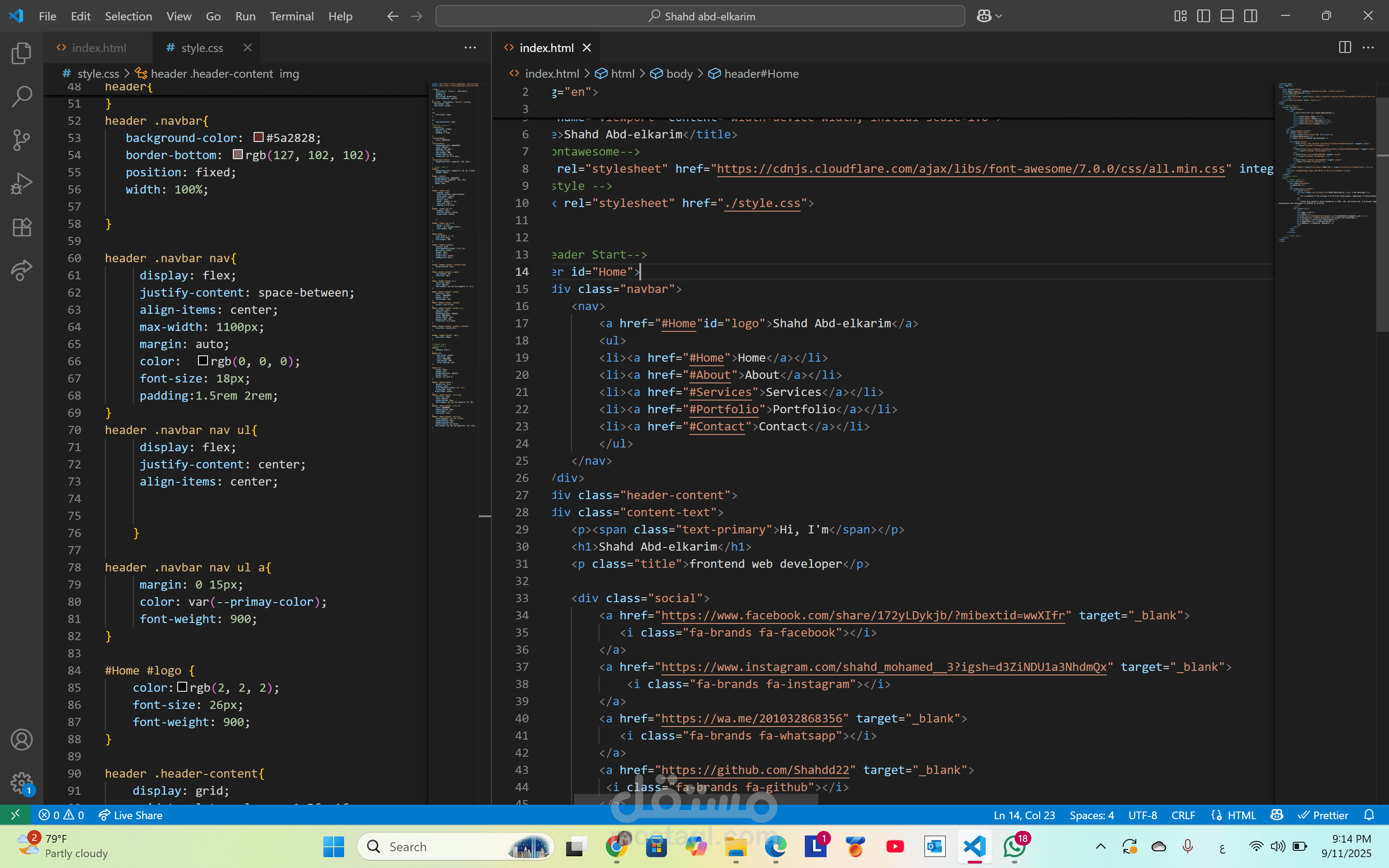1389x868 pixels.
Task: Switch to the style.css tab
Action: (202, 48)
